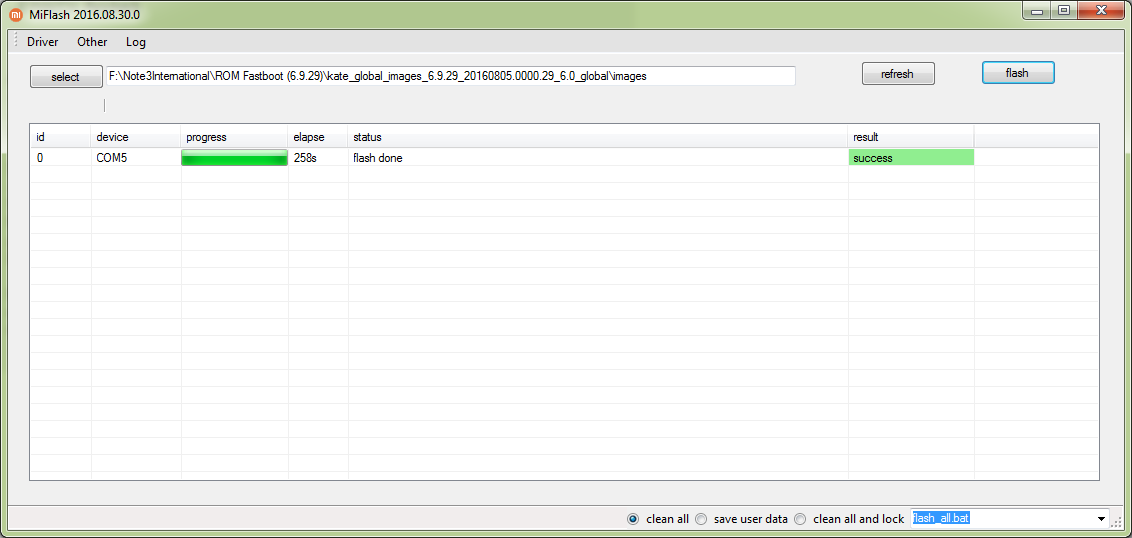Click the green progress bar for COM5
This screenshot has width=1132, height=538.
click(235, 158)
